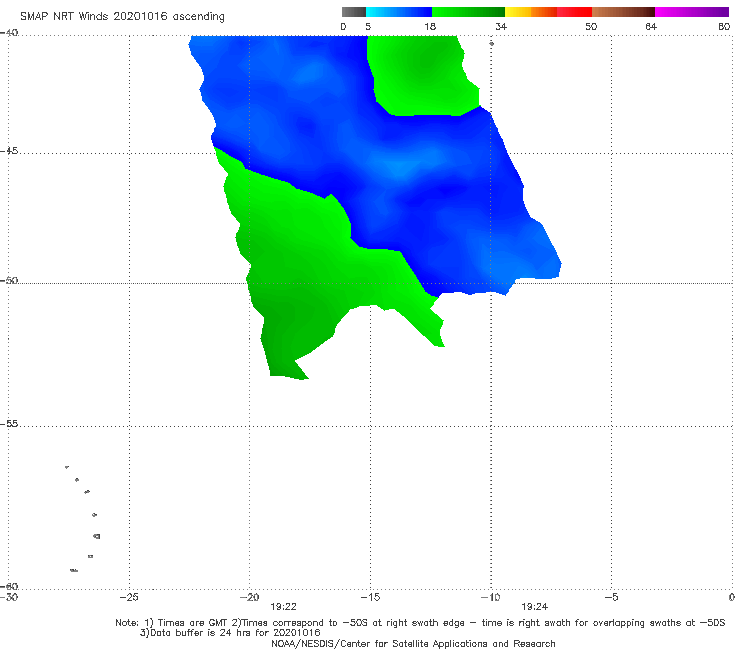Click the yellow-orange segment of the color bar
Screen dimensions: 740x650
point(531,12)
